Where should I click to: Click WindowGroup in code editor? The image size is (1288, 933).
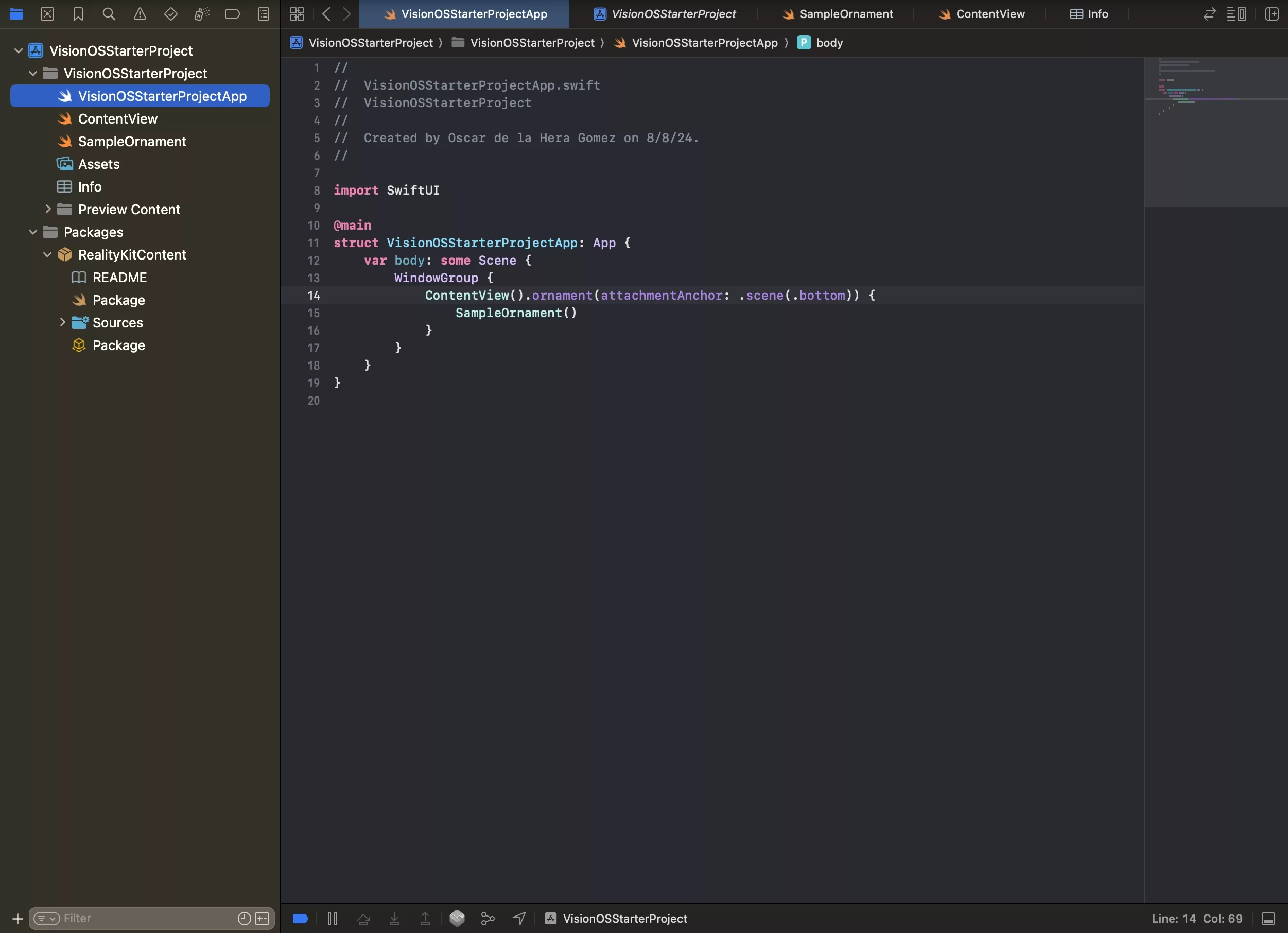[x=436, y=278]
